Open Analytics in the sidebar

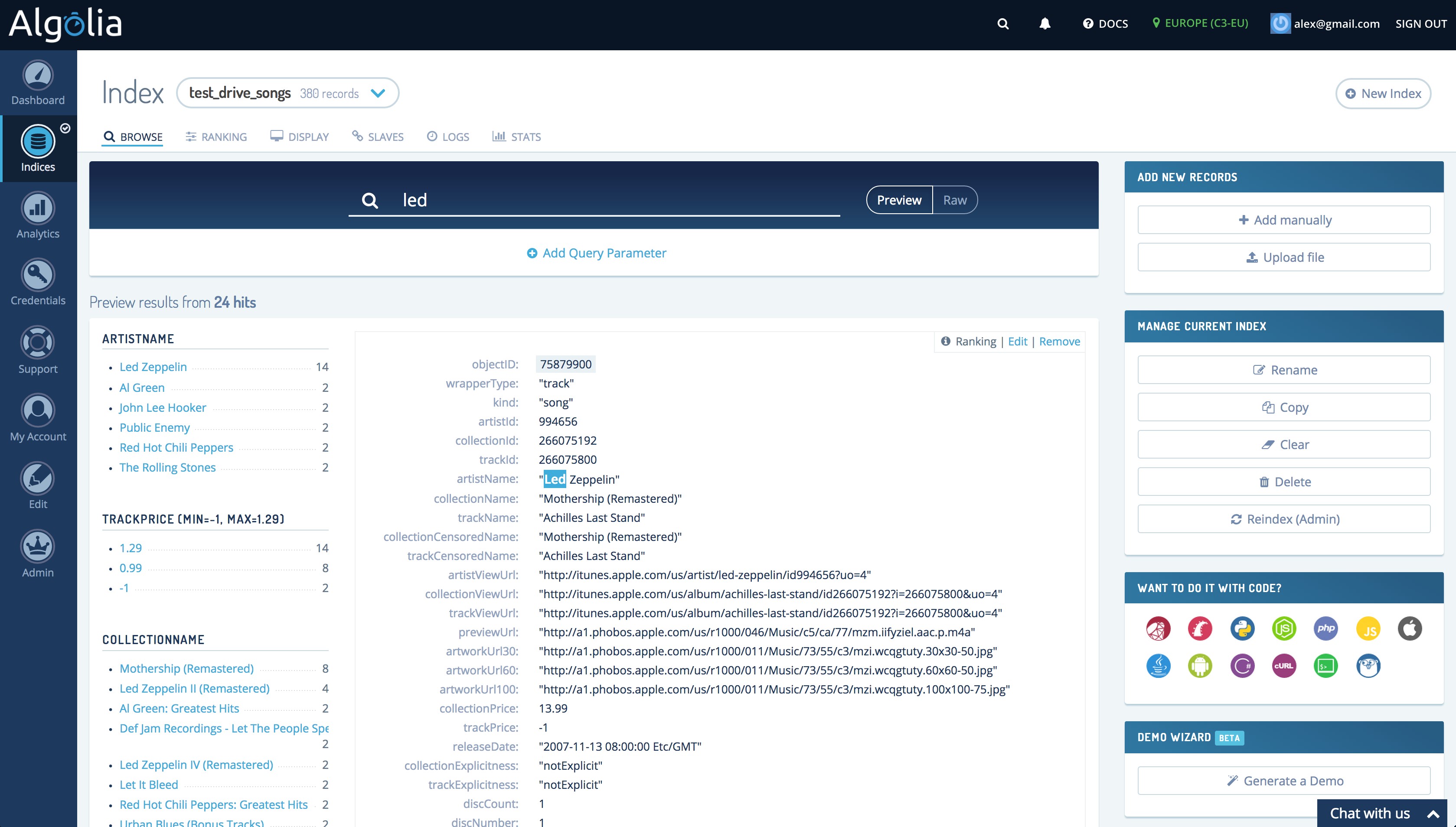tap(38, 216)
